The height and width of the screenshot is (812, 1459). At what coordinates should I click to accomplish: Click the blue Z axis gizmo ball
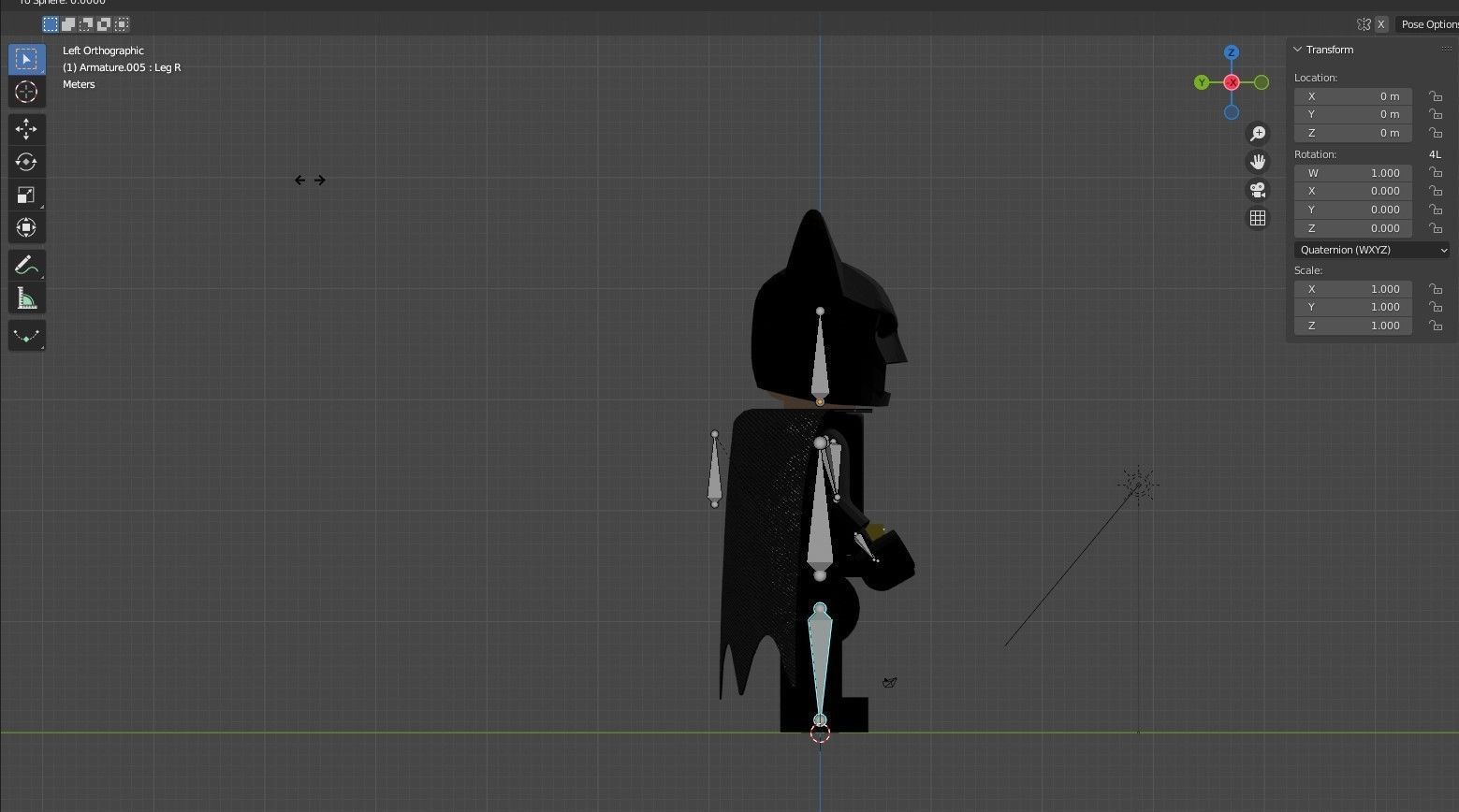[1232, 52]
